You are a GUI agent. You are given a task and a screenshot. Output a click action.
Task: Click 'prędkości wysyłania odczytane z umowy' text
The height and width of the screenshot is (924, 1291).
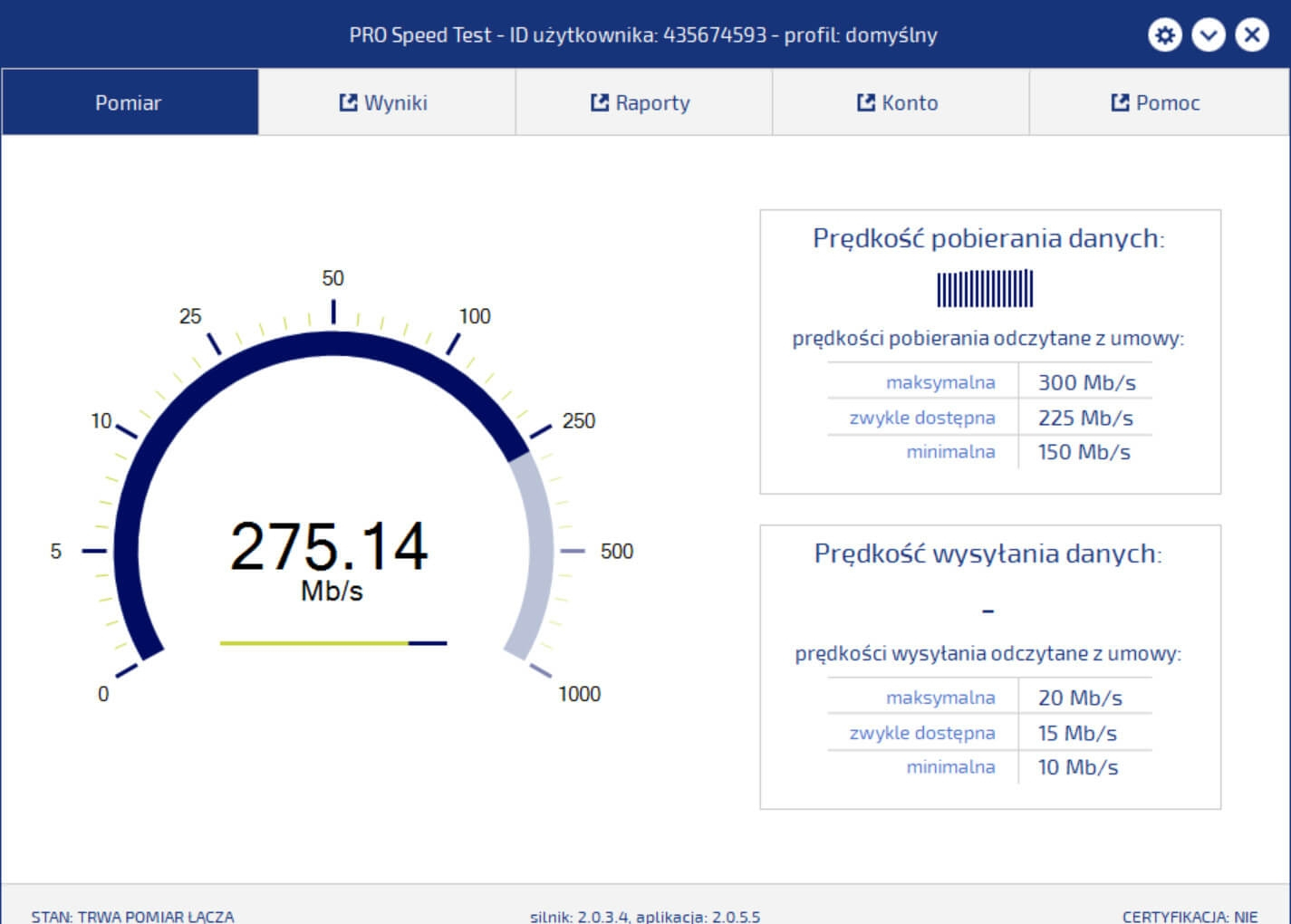coord(988,654)
